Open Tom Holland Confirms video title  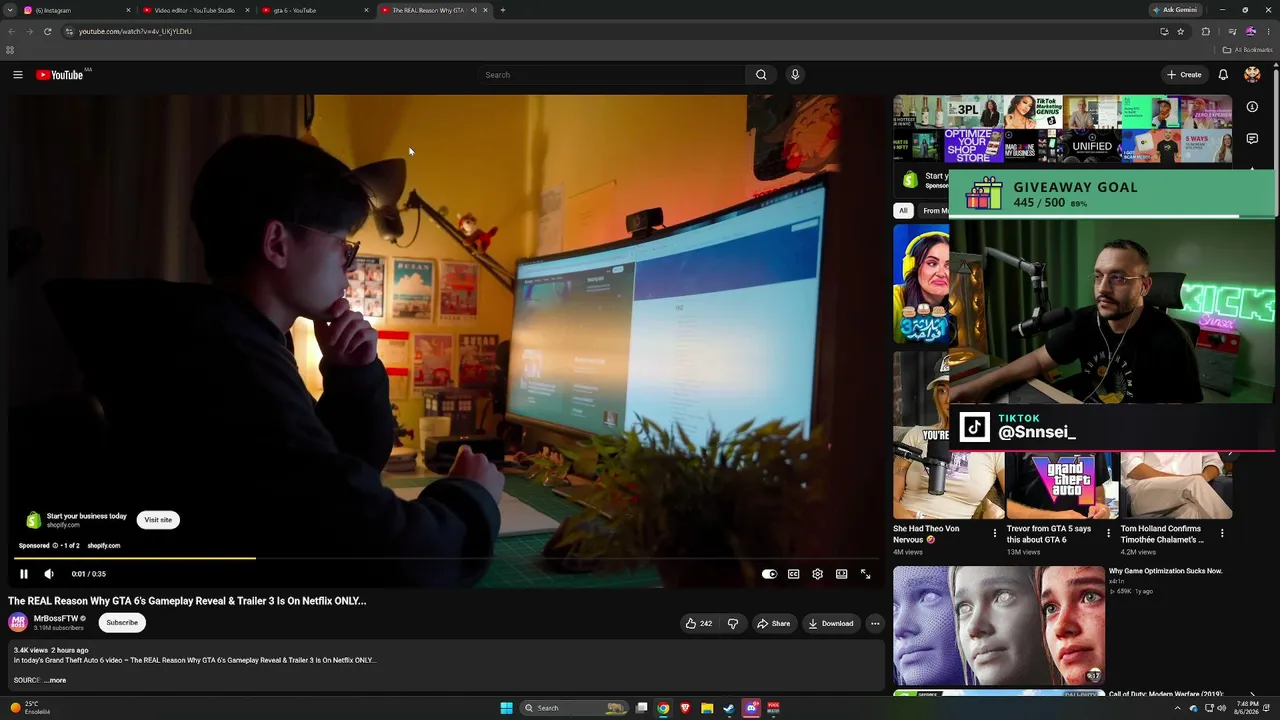tap(1162, 534)
